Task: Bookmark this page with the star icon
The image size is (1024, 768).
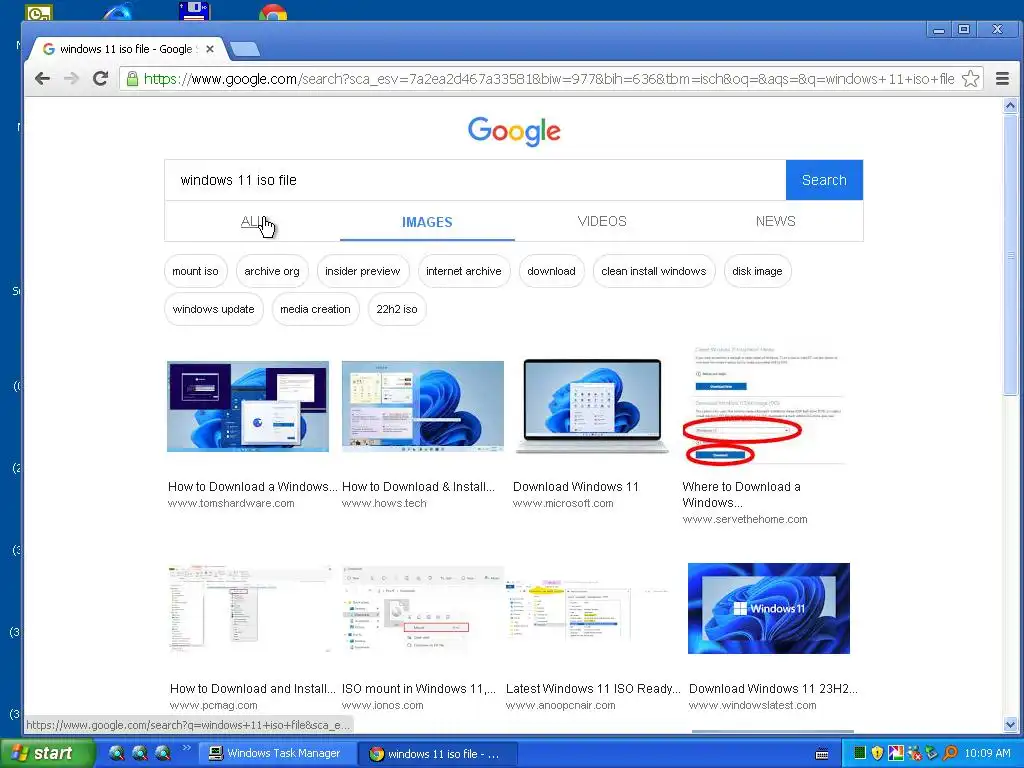Action: click(970, 79)
